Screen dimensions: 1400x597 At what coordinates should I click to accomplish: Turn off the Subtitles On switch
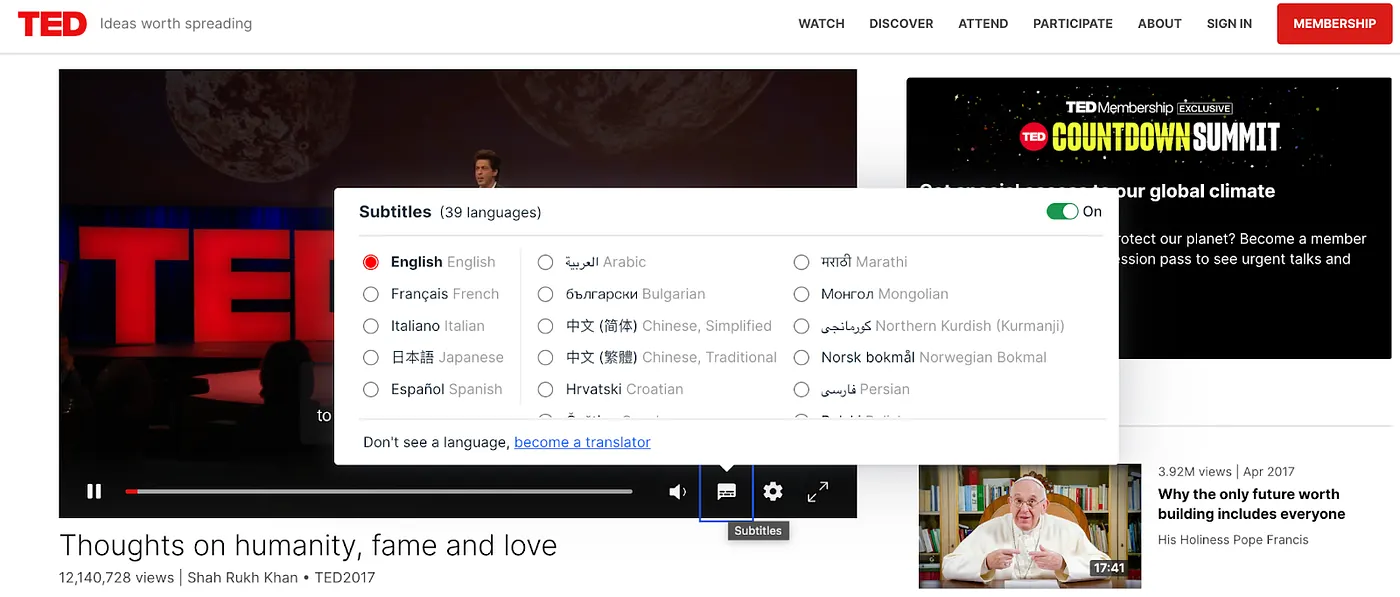tap(1062, 211)
